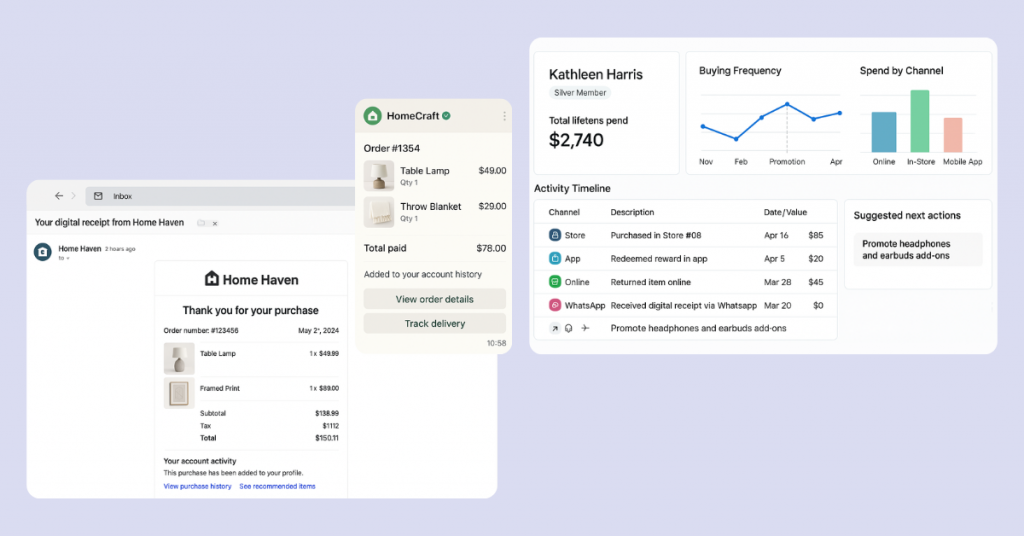Select the Inbox tab in the browser
The image size is (1024, 536).
pyautogui.click(x=122, y=196)
